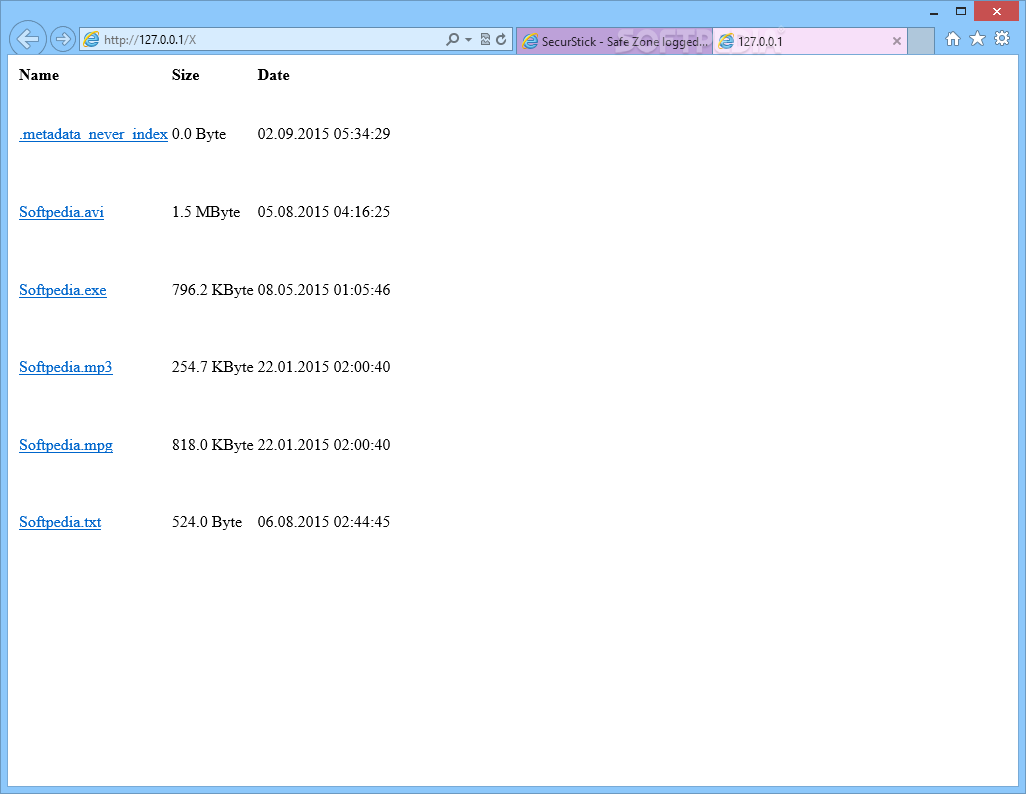1026x794 pixels.
Task: Click the 796.2 KByte size value
Action: [213, 290]
